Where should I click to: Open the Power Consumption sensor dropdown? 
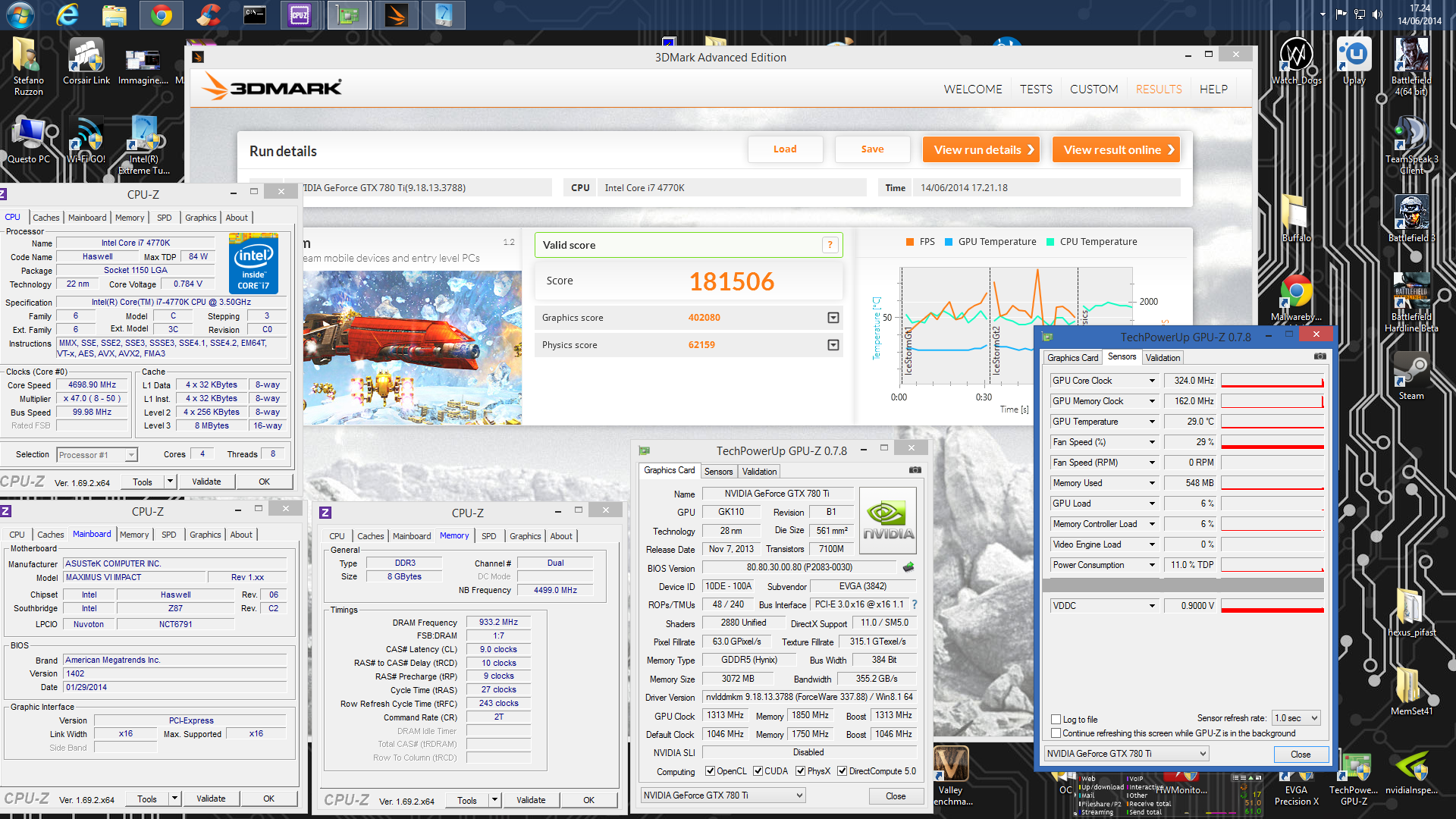pos(1152,565)
